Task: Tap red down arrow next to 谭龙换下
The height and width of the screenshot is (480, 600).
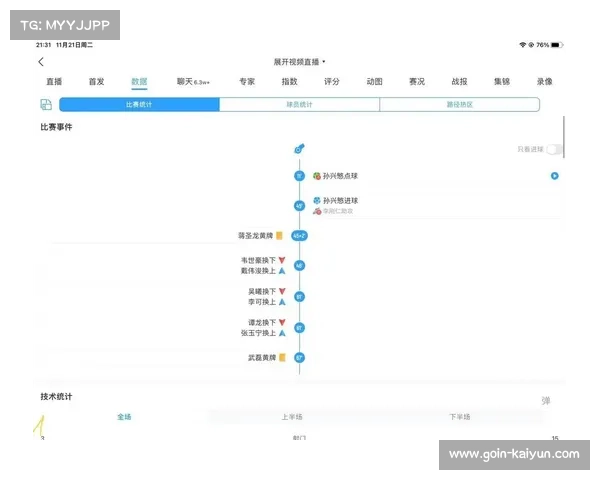Action: click(282, 322)
